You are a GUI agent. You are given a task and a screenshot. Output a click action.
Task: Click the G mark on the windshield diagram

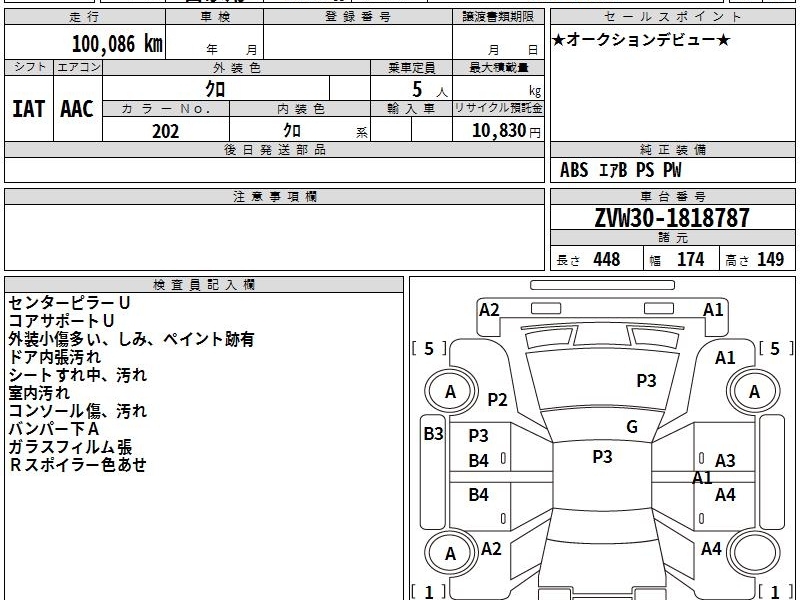pyautogui.click(x=632, y=427)
